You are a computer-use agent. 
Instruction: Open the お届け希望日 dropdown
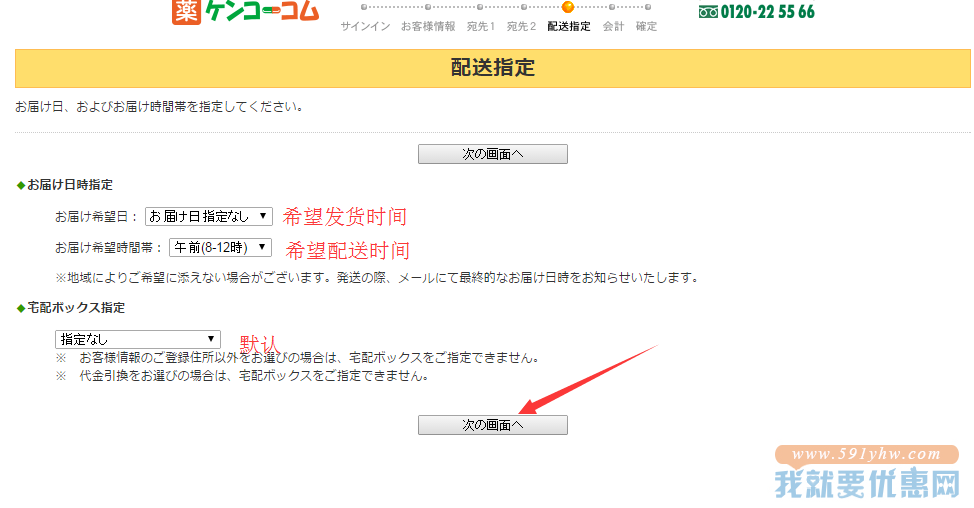(x=209, y=216)
